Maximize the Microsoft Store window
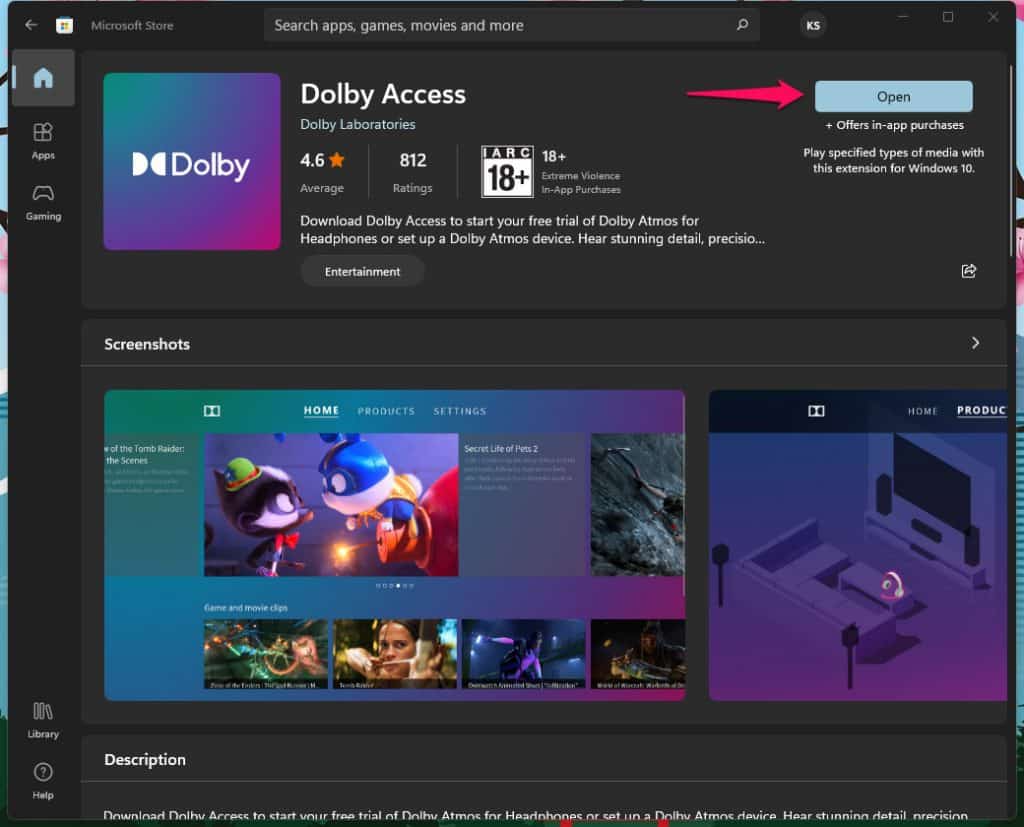Screen dimensions: 1024x827 [948, 17]
